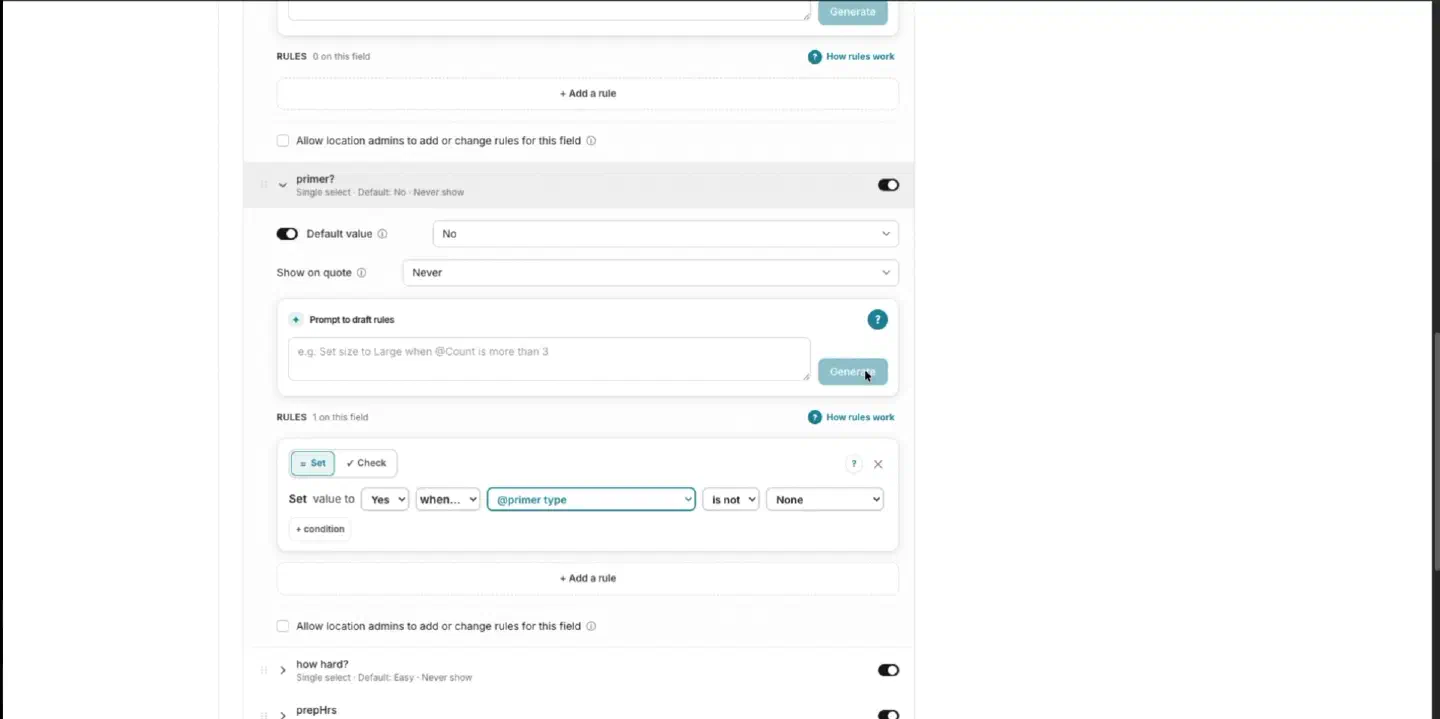Open the upper How rules work link
The height and width of the screenshot is (719, 1440).
pos(860,57)
